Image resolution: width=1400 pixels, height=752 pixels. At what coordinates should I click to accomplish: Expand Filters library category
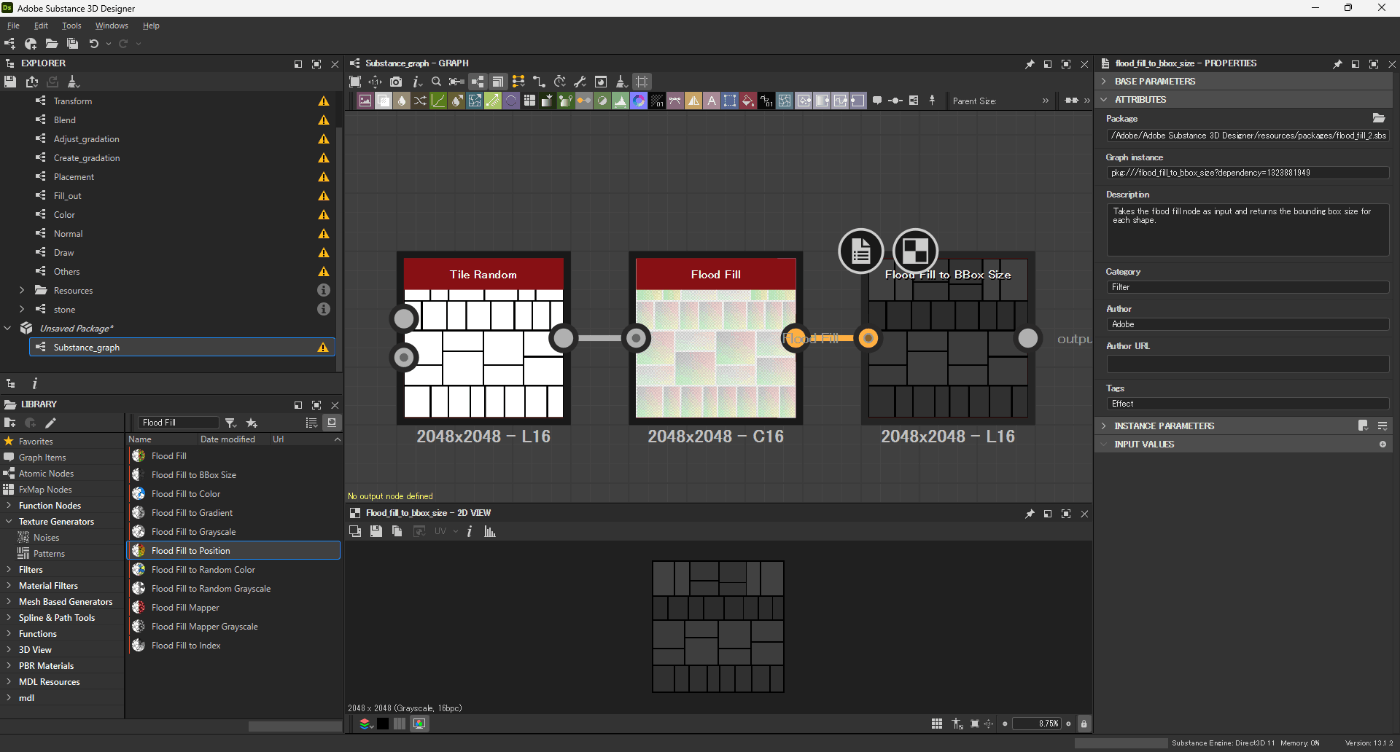pos(9,570)
